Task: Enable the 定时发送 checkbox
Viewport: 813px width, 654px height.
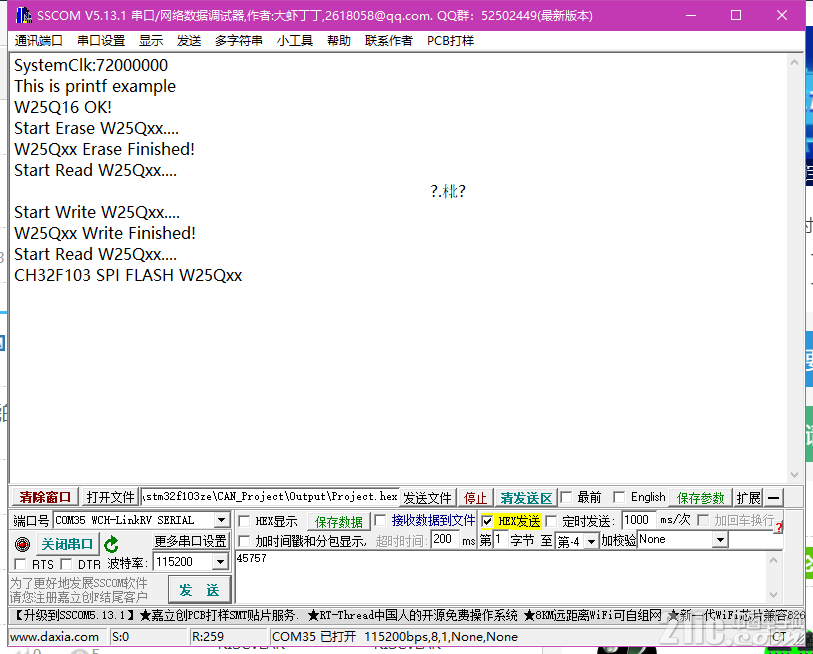Action: [x=552, y=521]
